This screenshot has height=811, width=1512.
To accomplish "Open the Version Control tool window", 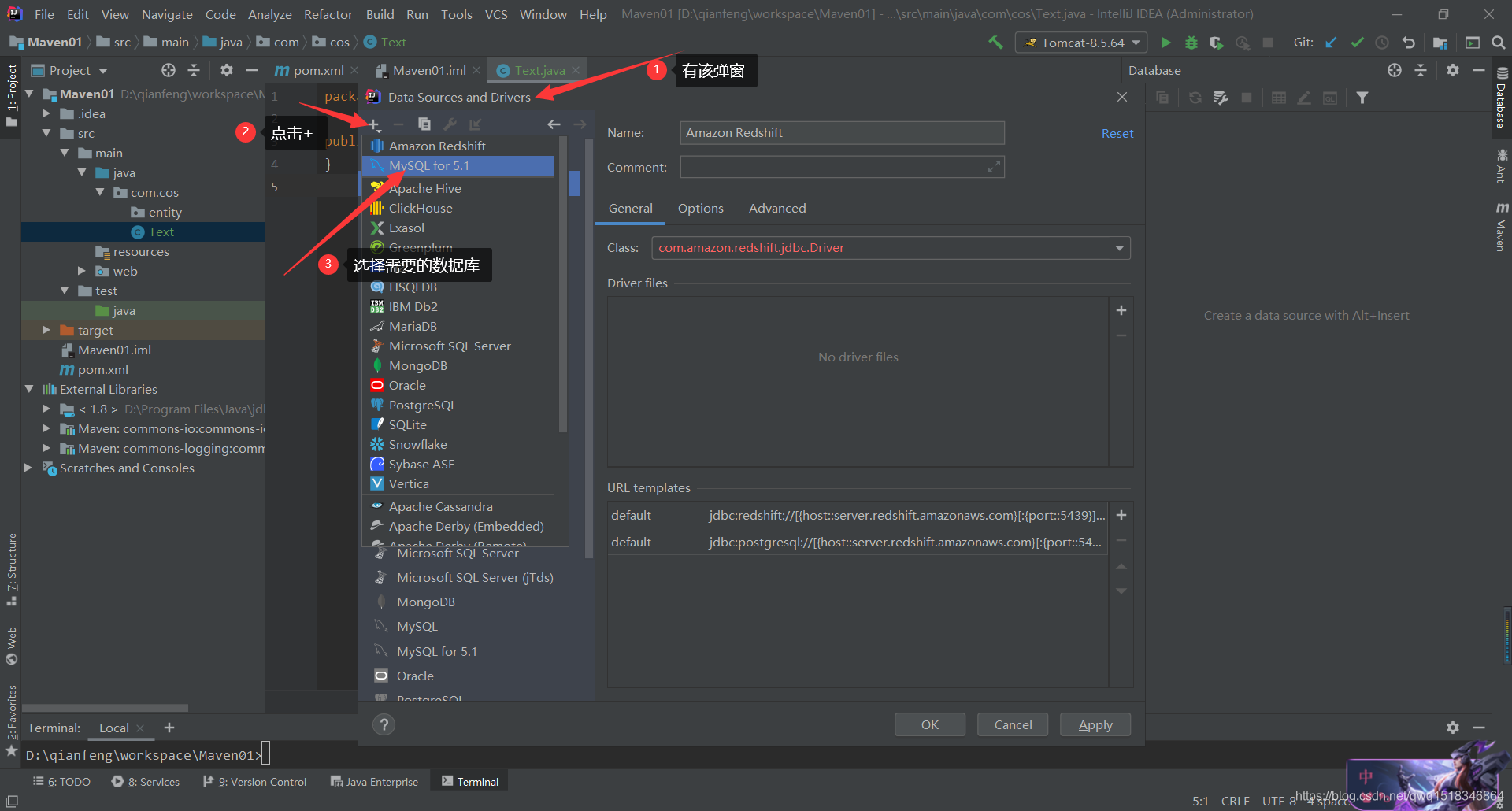I will tap(254, 782).
